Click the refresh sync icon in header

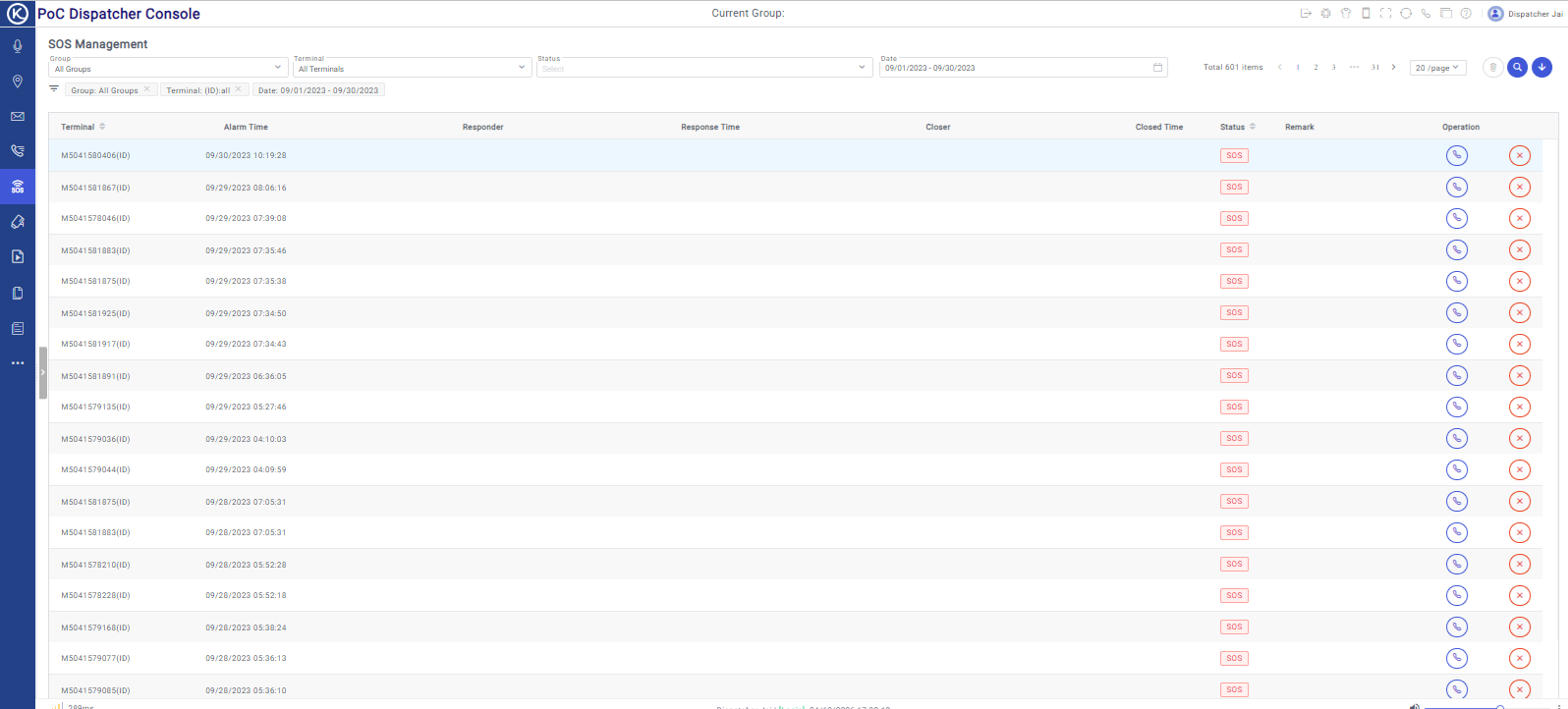click(1406, 14)
